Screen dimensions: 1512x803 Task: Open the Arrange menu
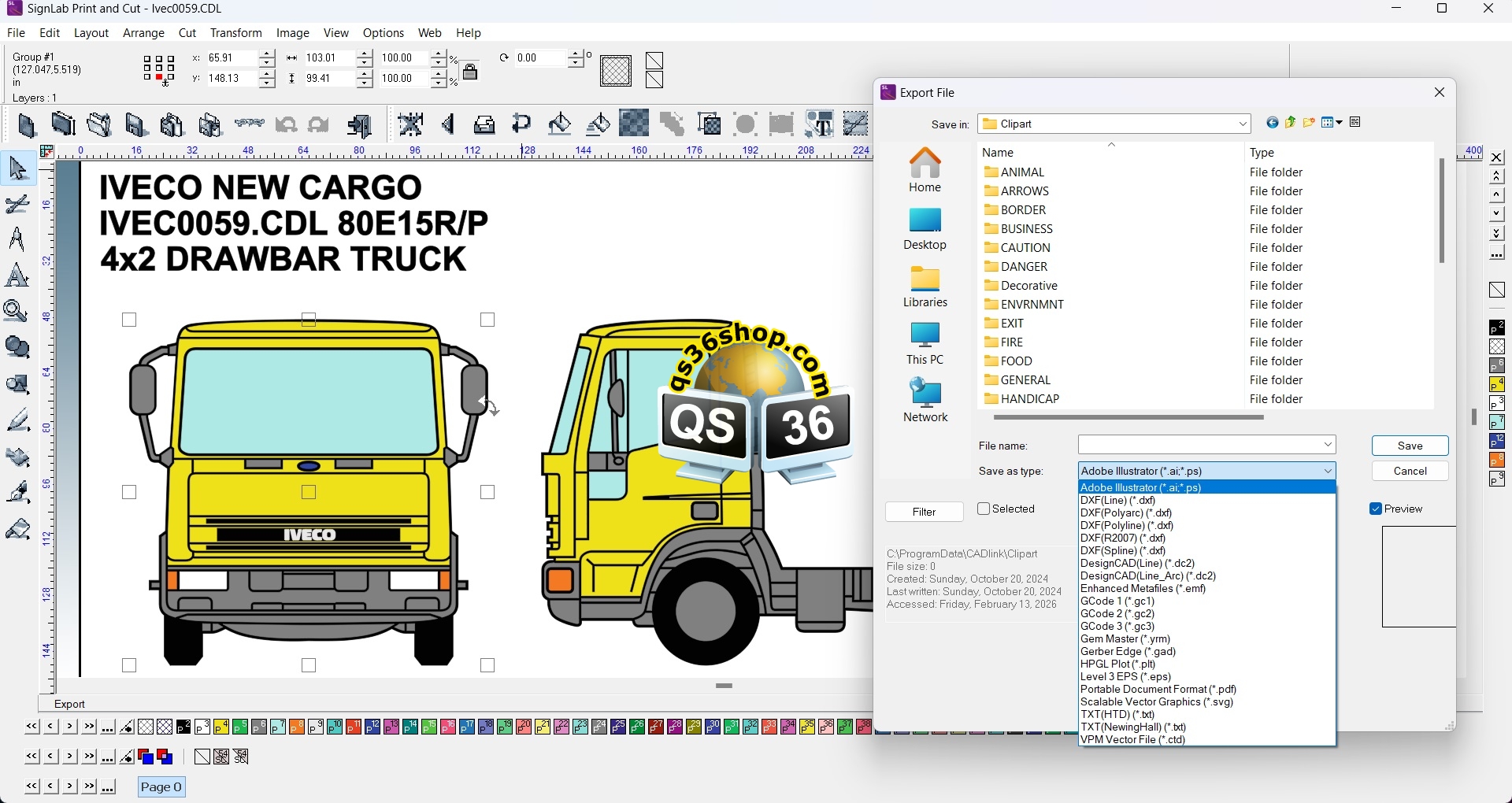click(x=143, y=33)
